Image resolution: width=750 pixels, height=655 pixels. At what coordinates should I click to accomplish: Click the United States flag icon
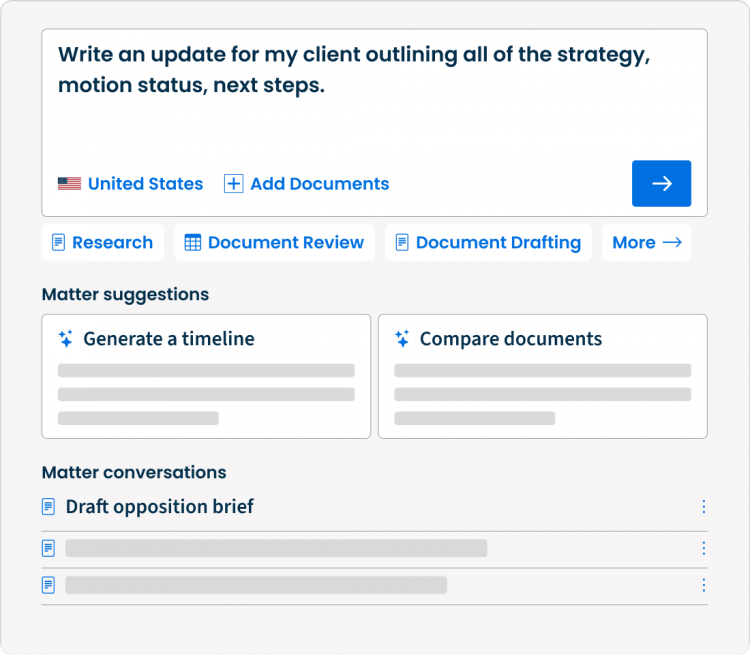[x=69, y=184]
